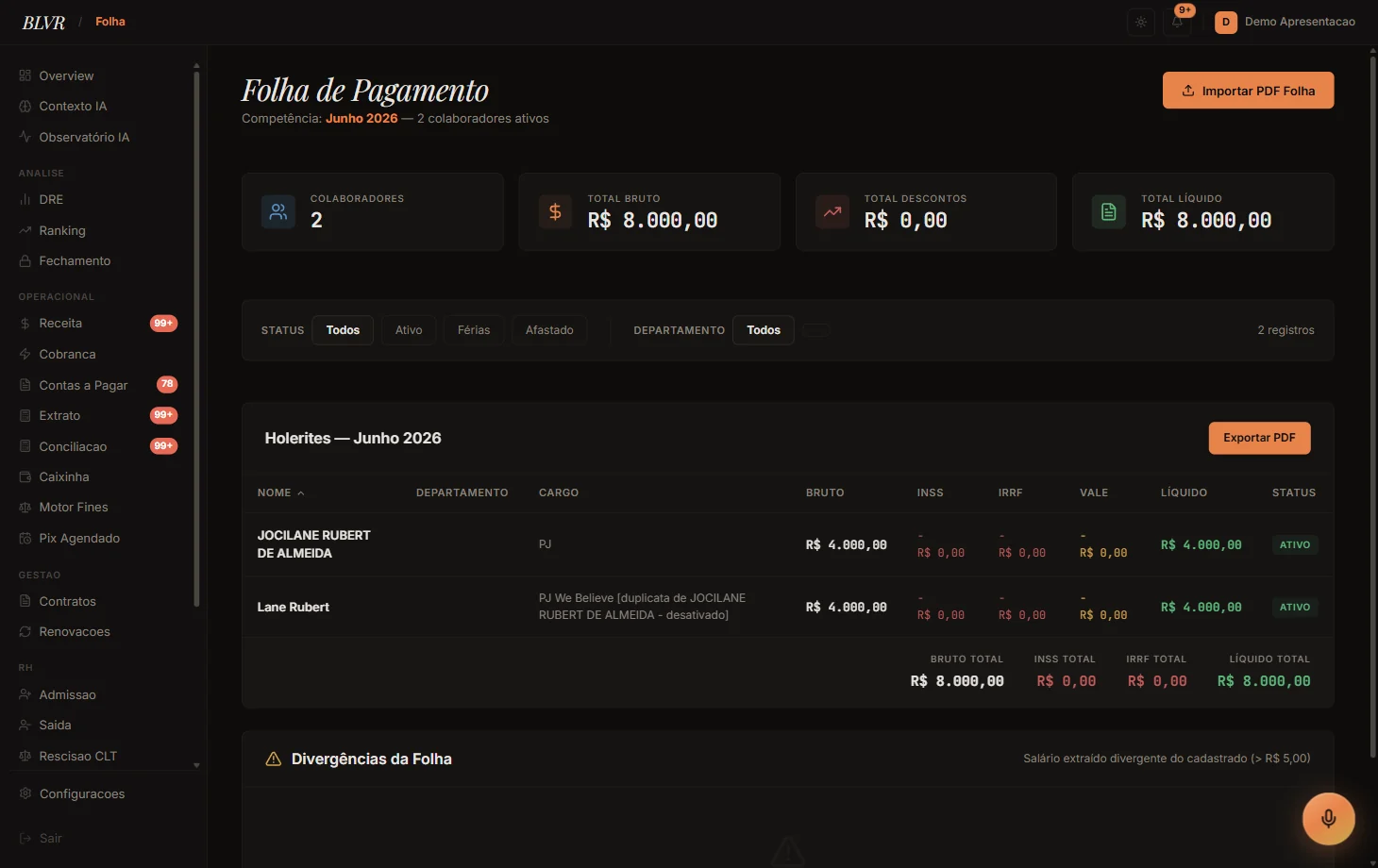Go to the Extrato menu entry
The width and height of the screenshot is (1378, 868).
98,416
